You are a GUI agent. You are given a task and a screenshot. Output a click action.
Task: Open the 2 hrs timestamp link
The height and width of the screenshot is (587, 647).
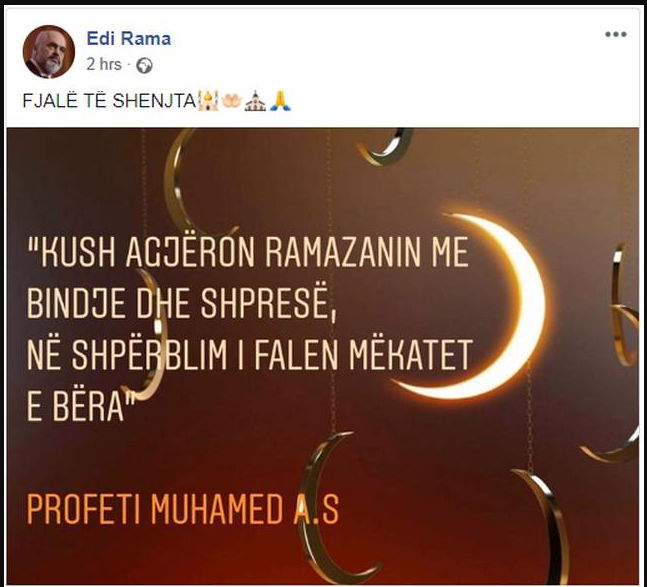coord(104,65)
